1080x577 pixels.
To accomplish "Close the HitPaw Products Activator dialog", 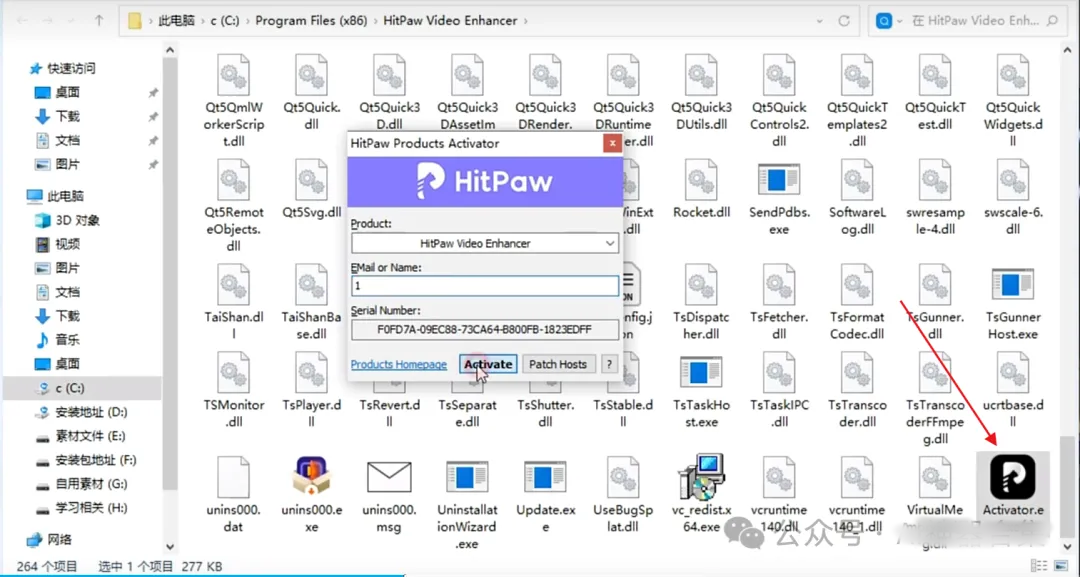I will click(612, 143).
